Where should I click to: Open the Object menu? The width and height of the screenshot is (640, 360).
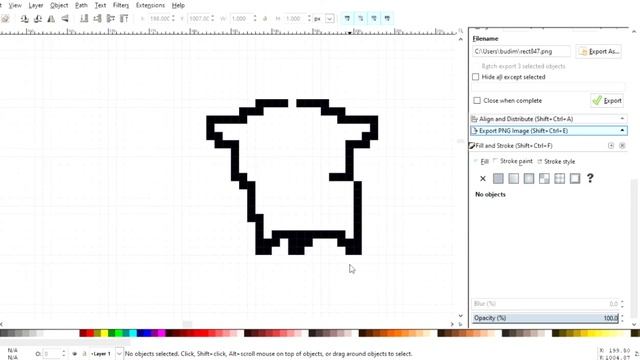click(x=59, y=5)
